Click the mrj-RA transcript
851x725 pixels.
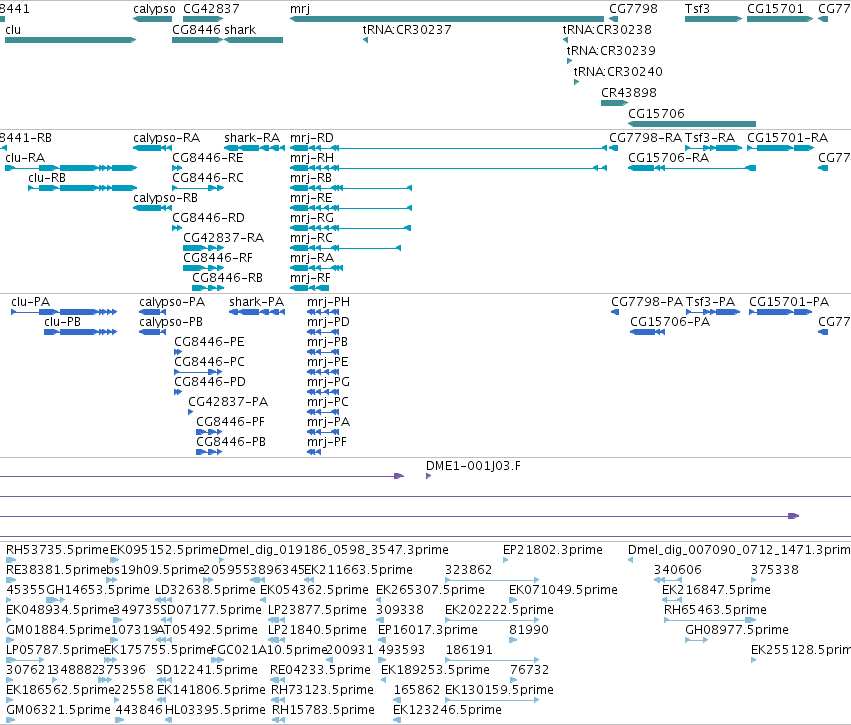coord(316,268)
